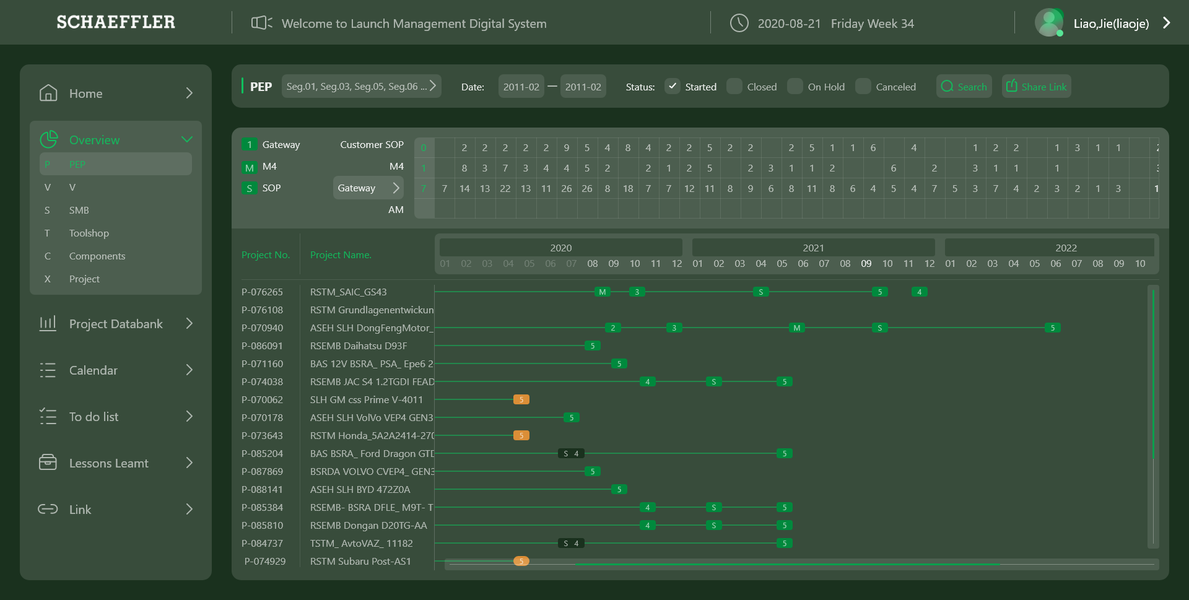Open the segment selector dropdown Seg.01, Seg.03
This screenshot has width=1189, height=600.
coord(361,86)
